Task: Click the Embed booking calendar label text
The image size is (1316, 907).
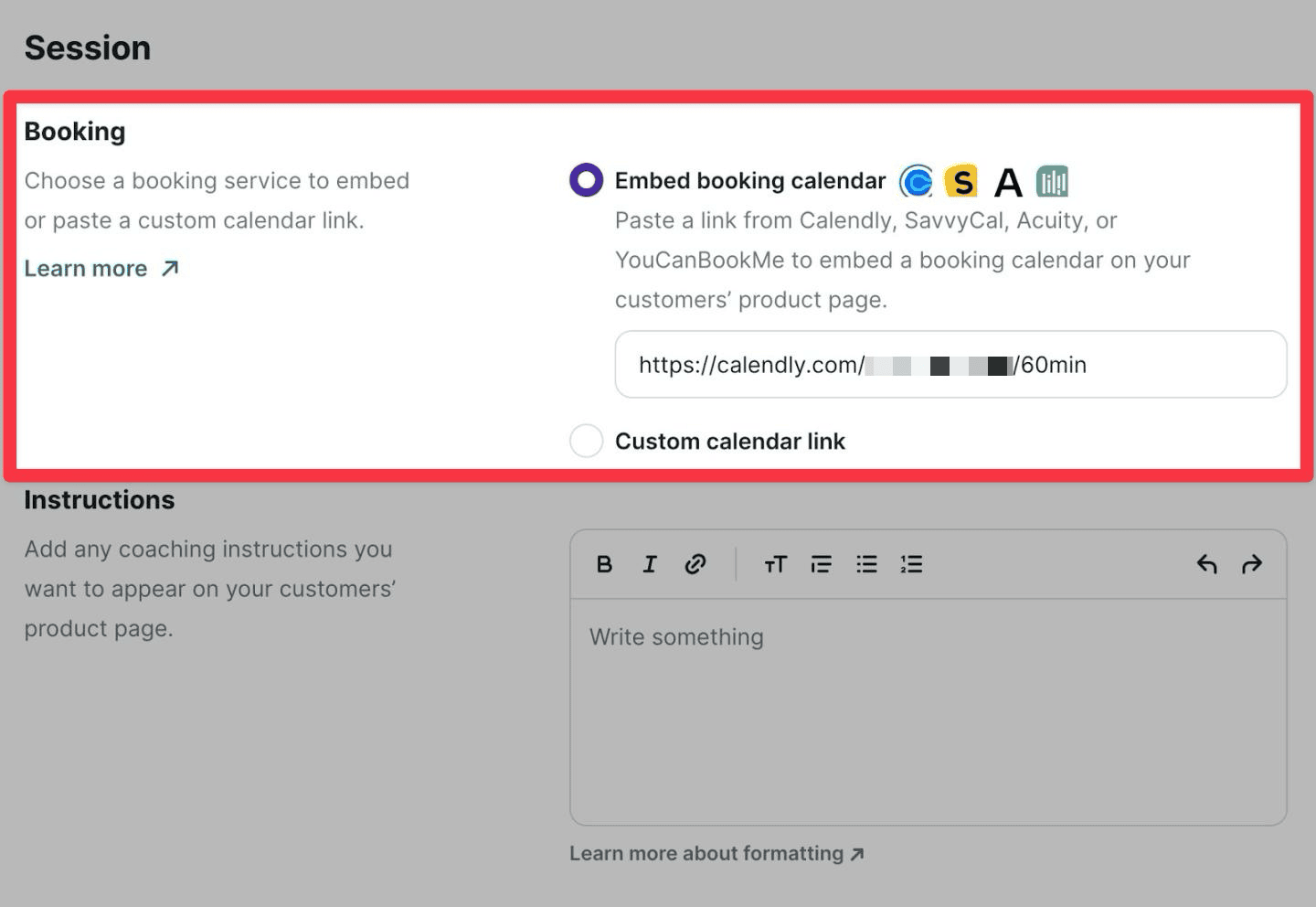Action: pos(750,181)
